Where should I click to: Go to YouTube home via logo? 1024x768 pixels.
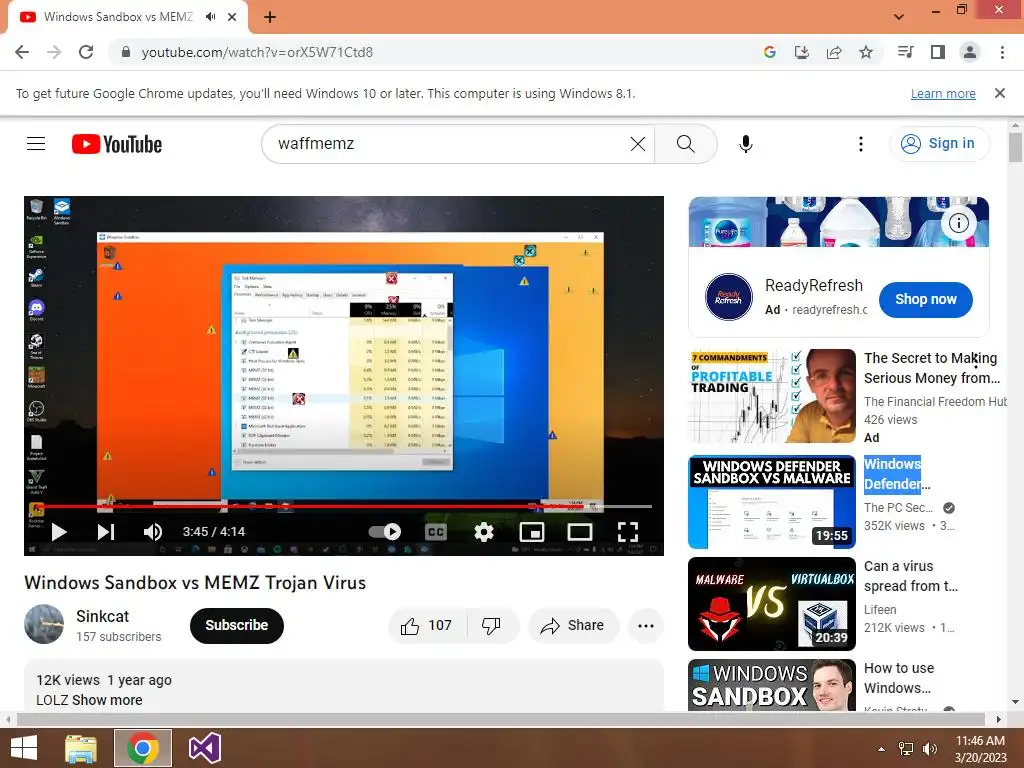click(117, 144)
